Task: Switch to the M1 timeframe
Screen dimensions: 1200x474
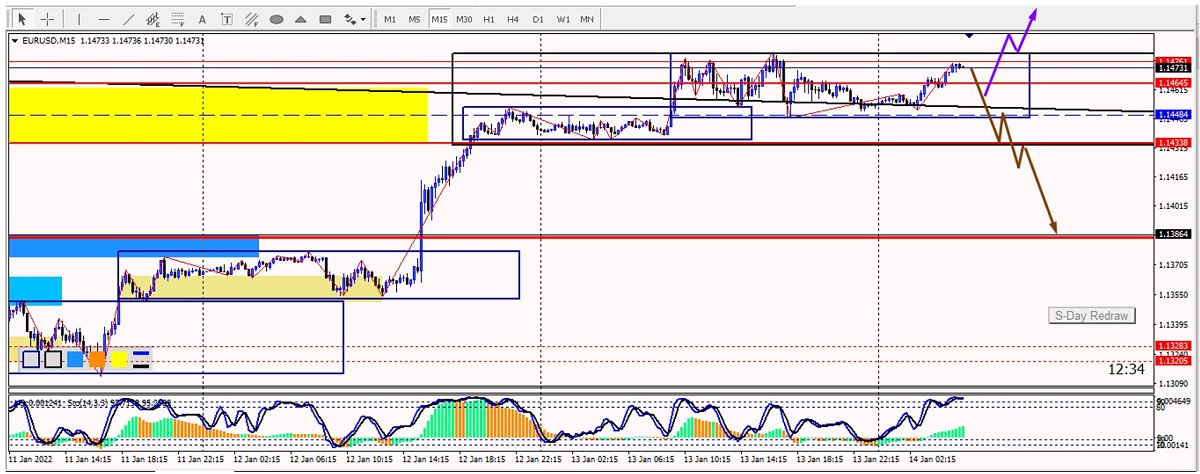Action: 390,19
